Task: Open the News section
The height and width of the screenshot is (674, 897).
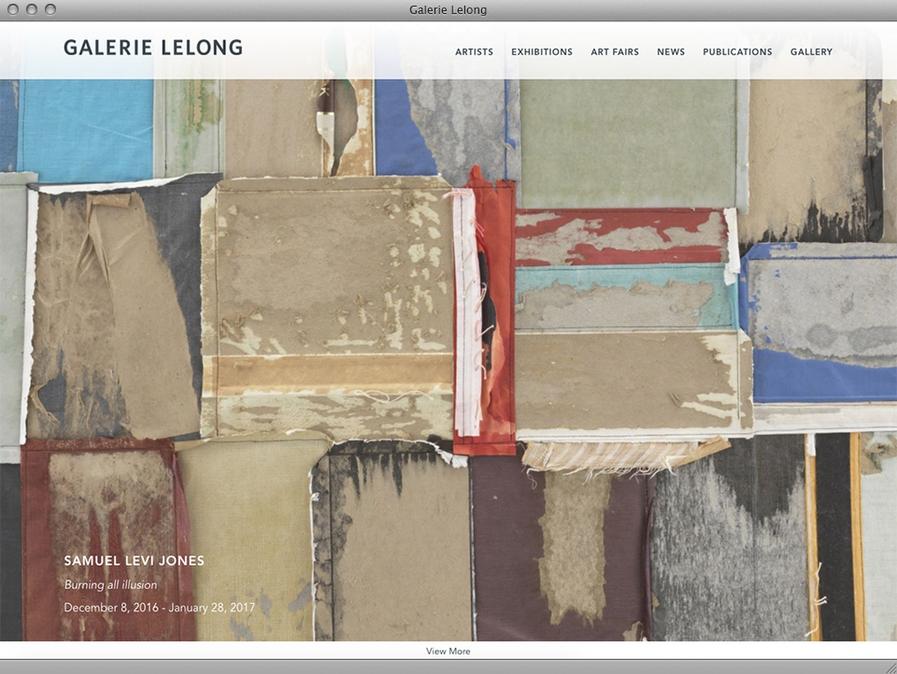Action: point(670,51)
